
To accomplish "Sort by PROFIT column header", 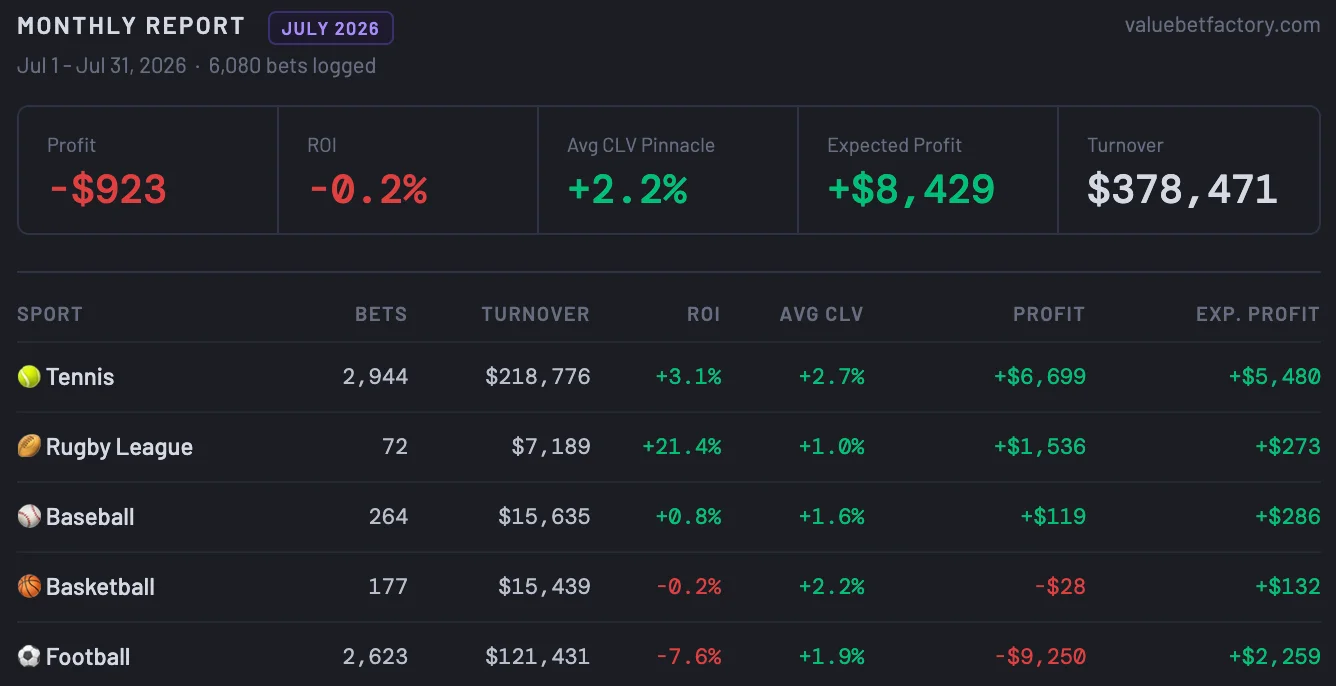I will tap(1049, 314).
